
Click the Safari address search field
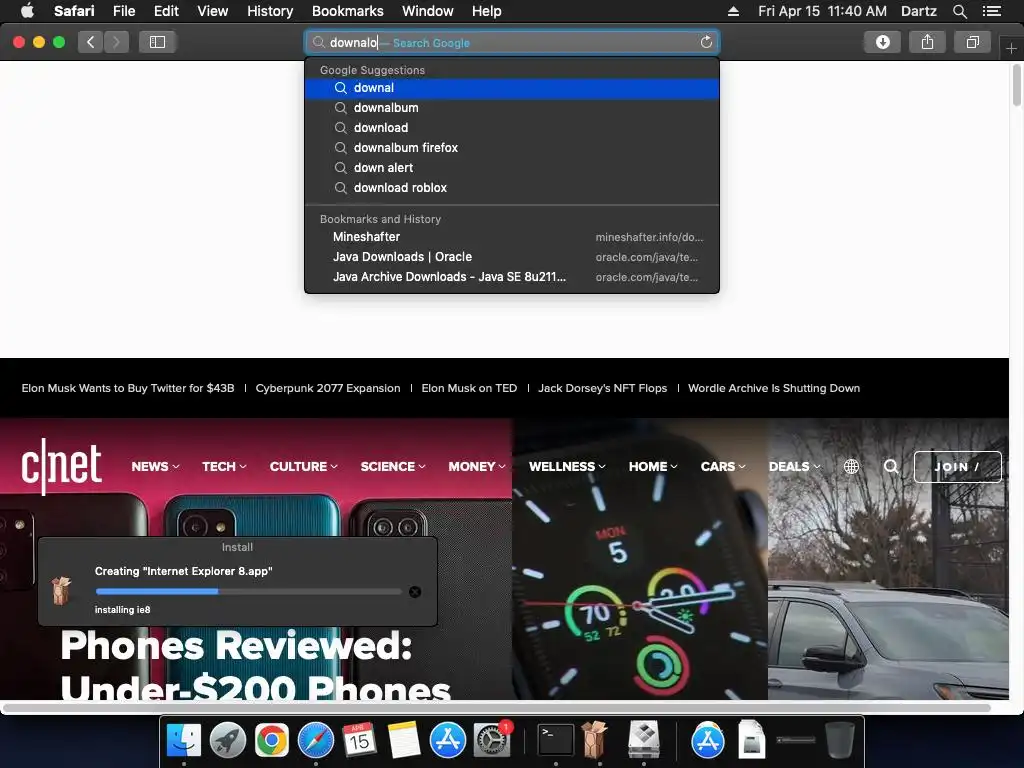(x=512, y=42)
